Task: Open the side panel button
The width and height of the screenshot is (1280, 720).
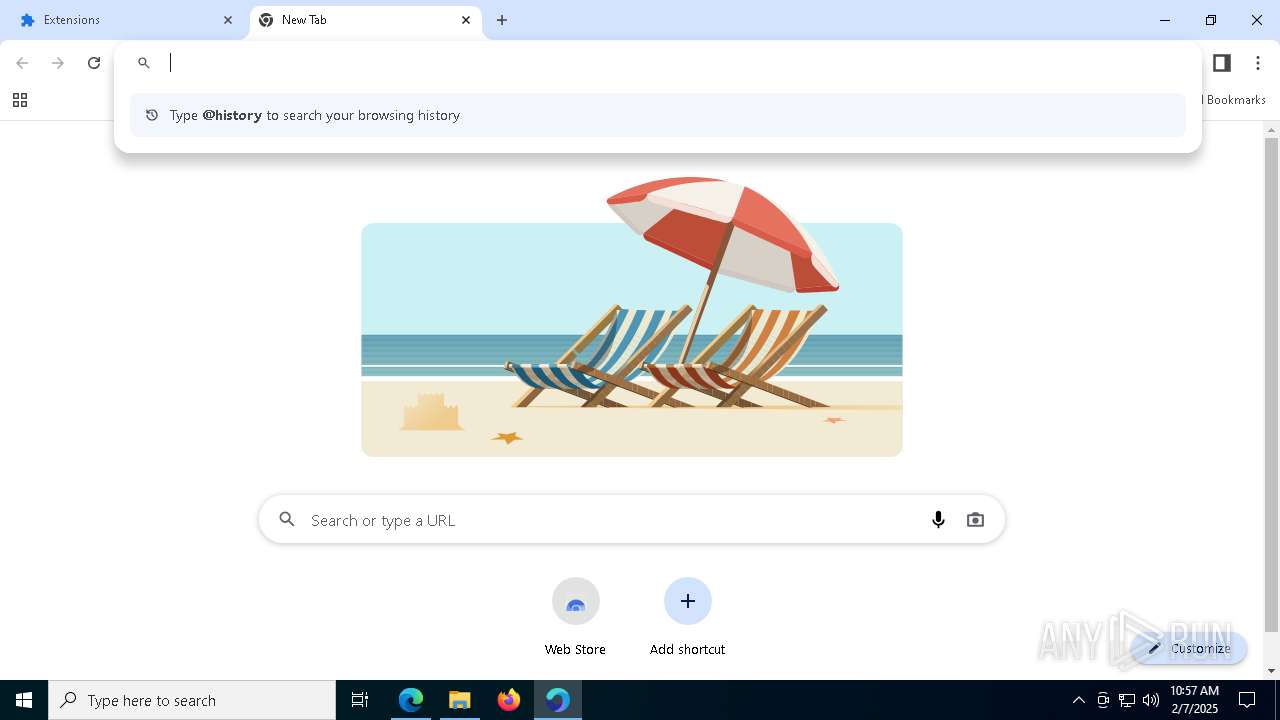Action: (1221, 63)
